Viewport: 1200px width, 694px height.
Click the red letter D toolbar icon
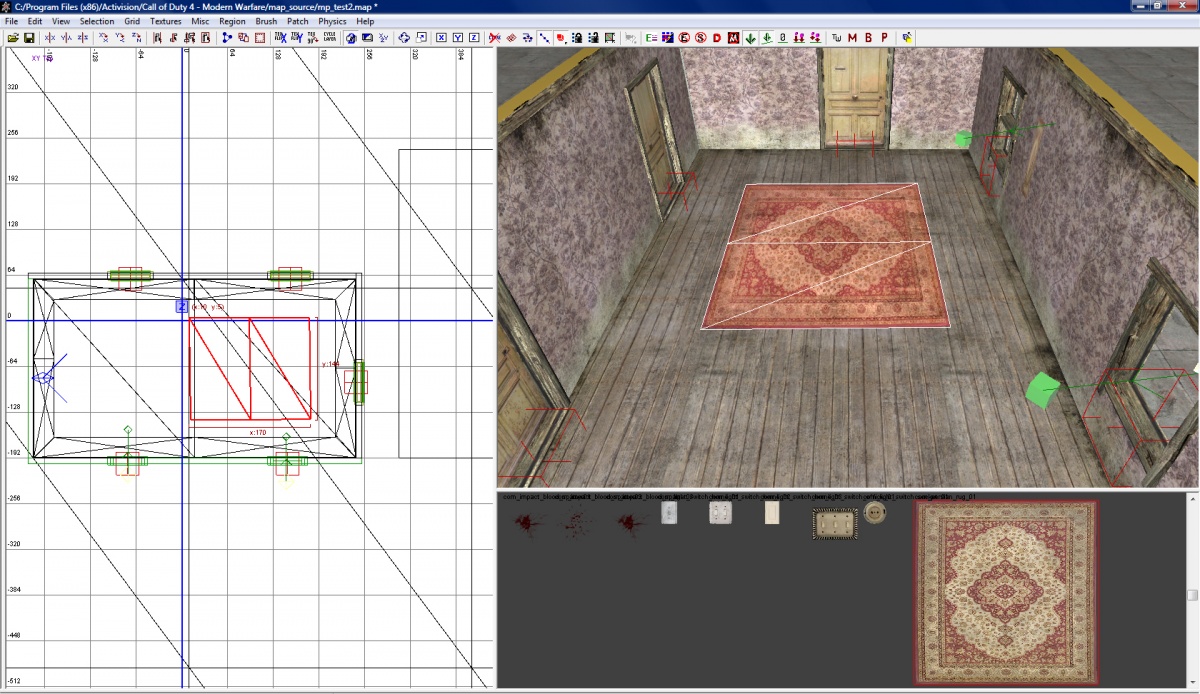pos(717,38)
